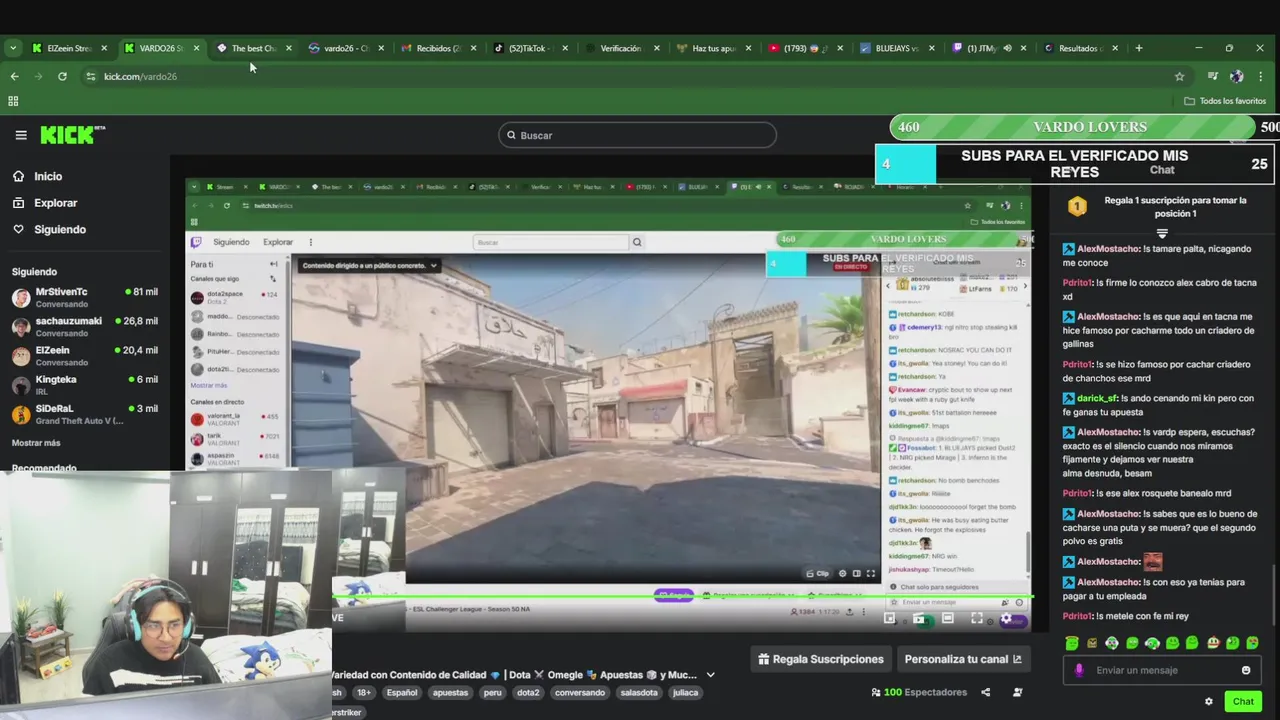Expand followed list with Mostrar más
Viewport: 1280px width, 720px height.
[x=36, y=443]
